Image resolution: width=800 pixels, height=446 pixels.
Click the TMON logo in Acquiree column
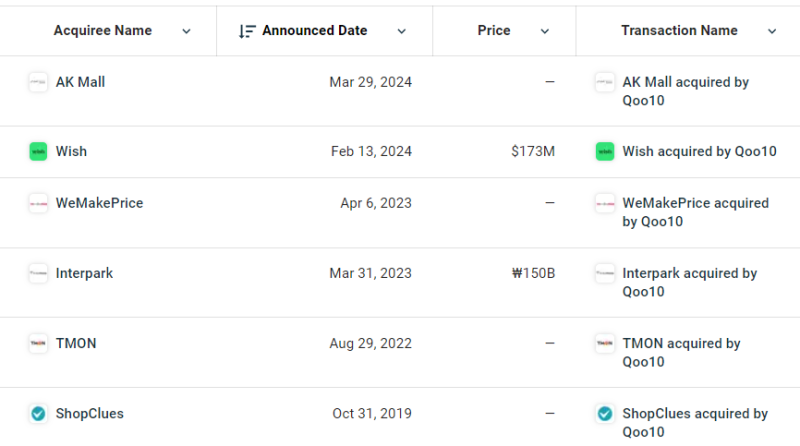[x=38, y=343]
